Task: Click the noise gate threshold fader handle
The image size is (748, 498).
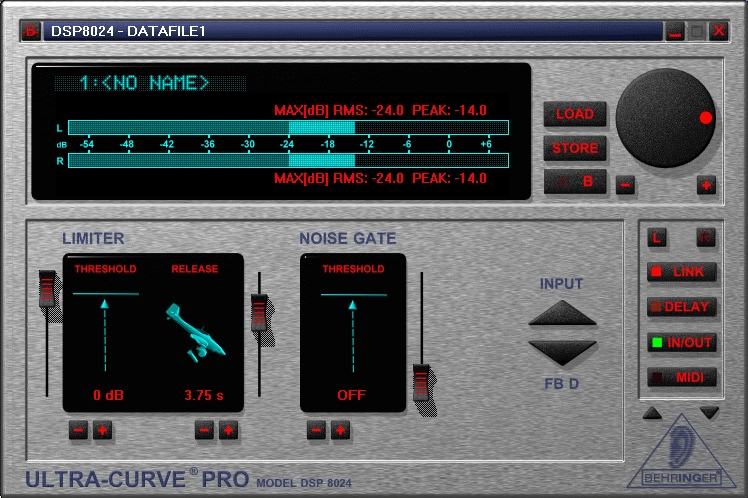Action: [421, 383]
